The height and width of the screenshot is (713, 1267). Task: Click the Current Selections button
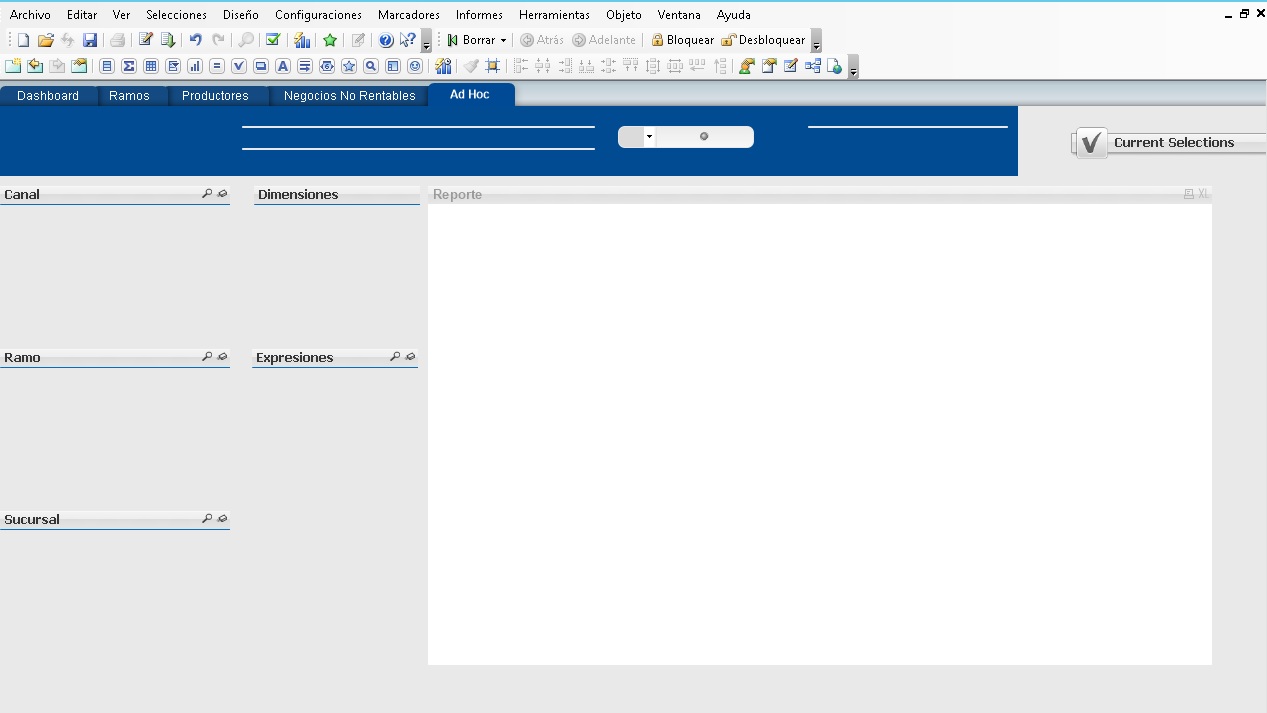[x=1168, y=143]
